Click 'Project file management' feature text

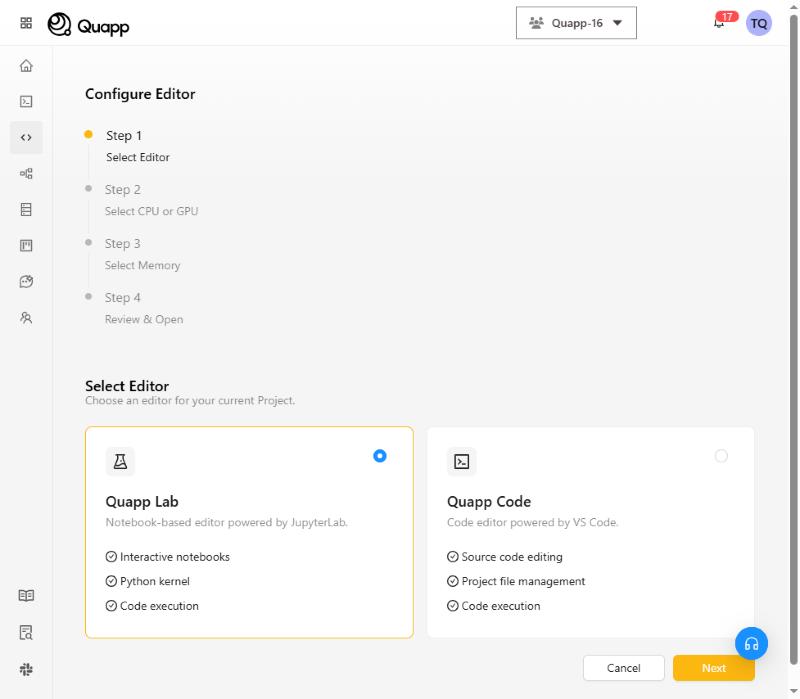pyautogui.click(x=523, y=581)
